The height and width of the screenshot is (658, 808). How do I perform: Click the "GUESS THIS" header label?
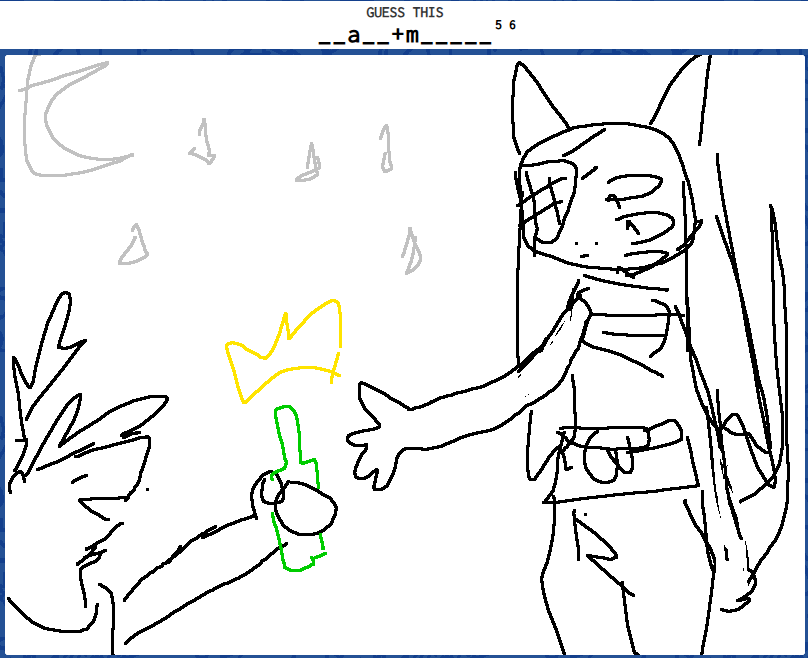[404, 12]
